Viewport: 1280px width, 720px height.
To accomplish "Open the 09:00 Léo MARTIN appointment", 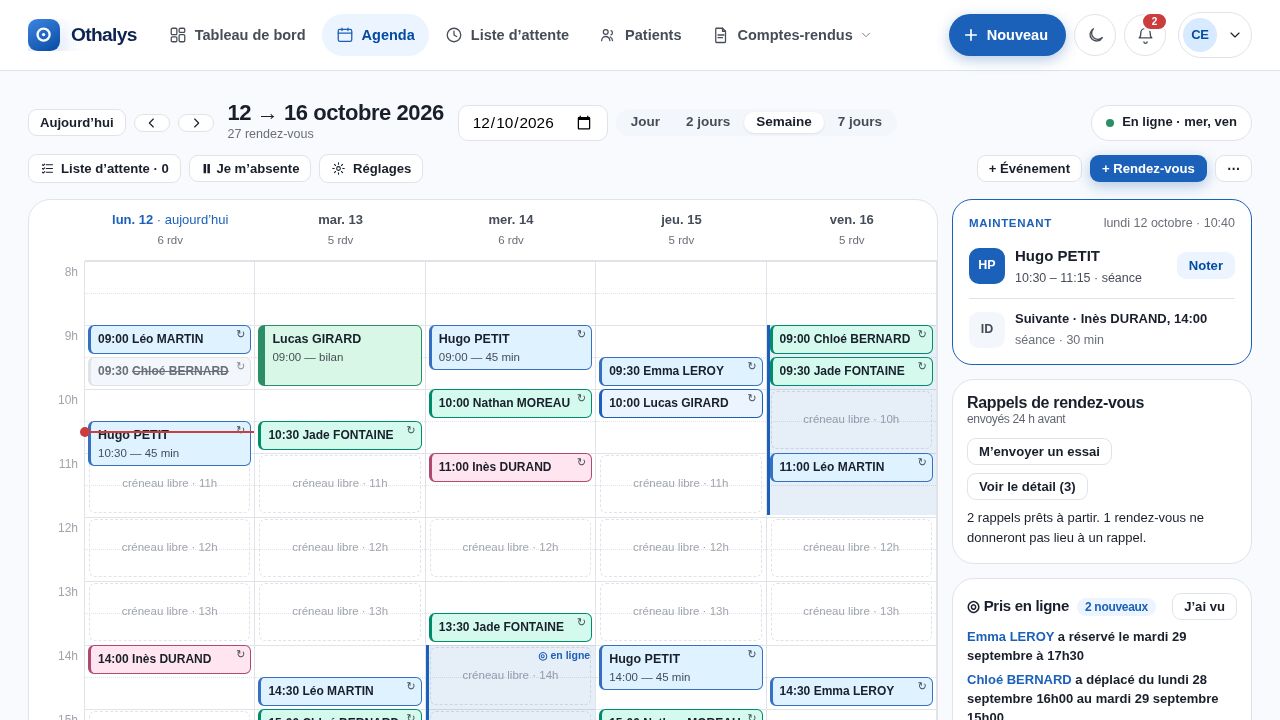I will pyautogui.click(x=169, y=339).
